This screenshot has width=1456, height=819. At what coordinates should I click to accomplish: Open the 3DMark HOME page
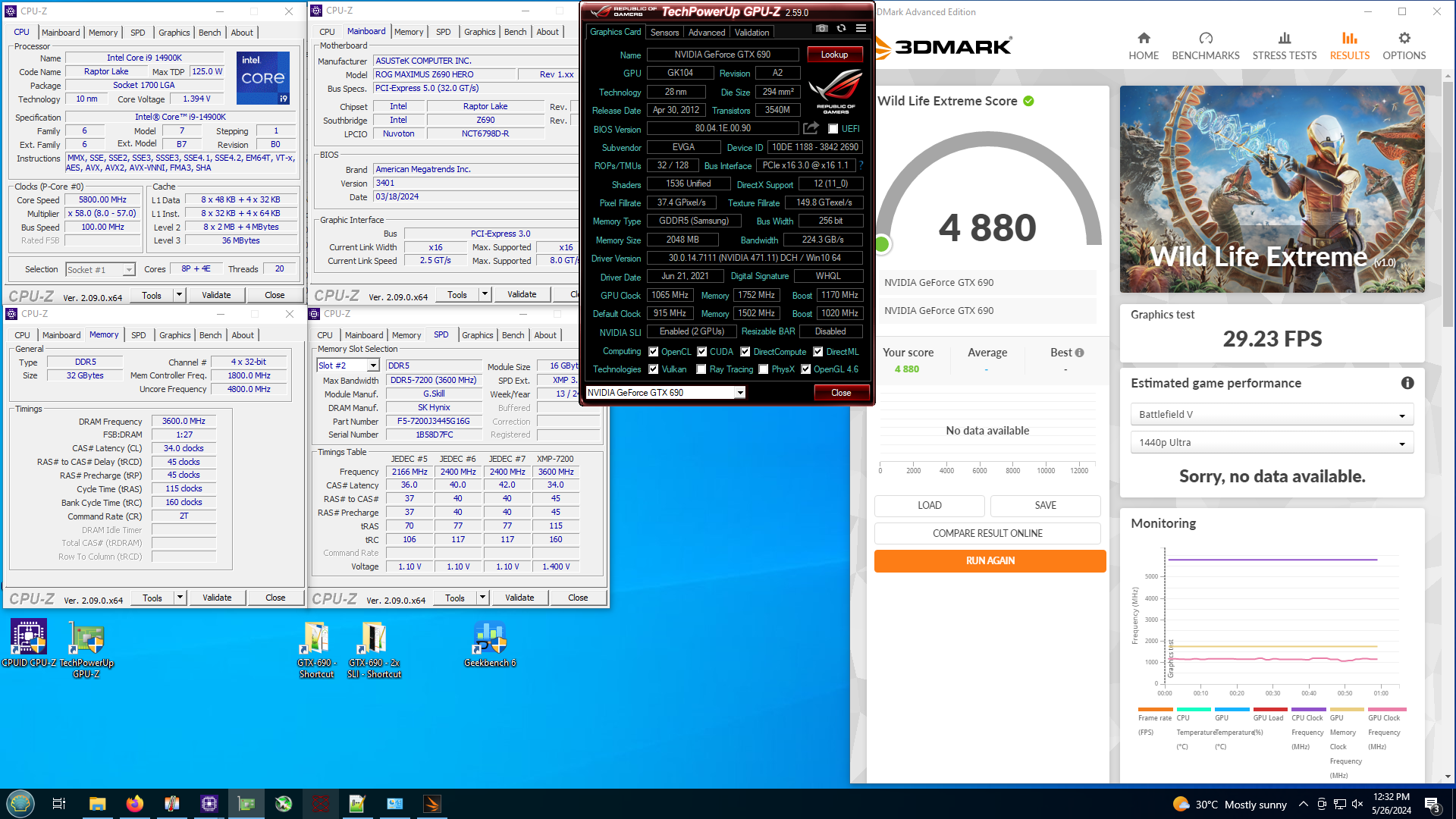(1144, 45)
